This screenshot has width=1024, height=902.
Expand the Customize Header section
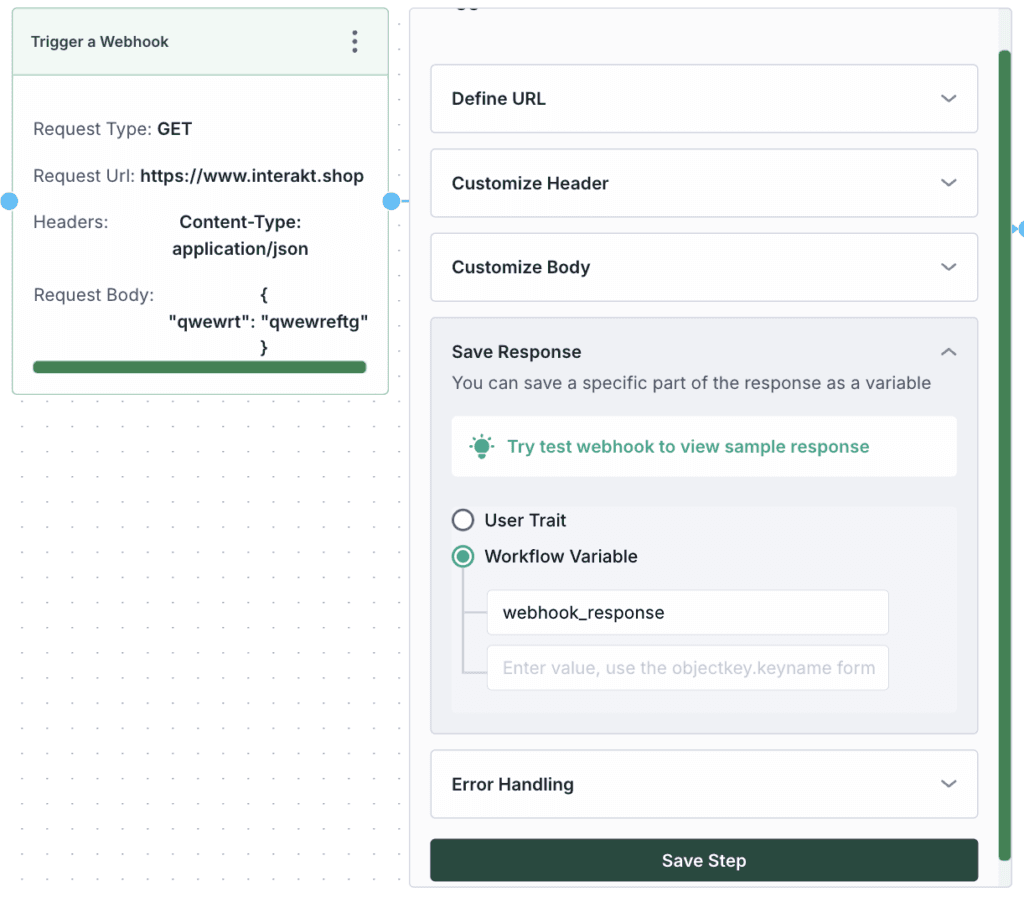(948, 183)
